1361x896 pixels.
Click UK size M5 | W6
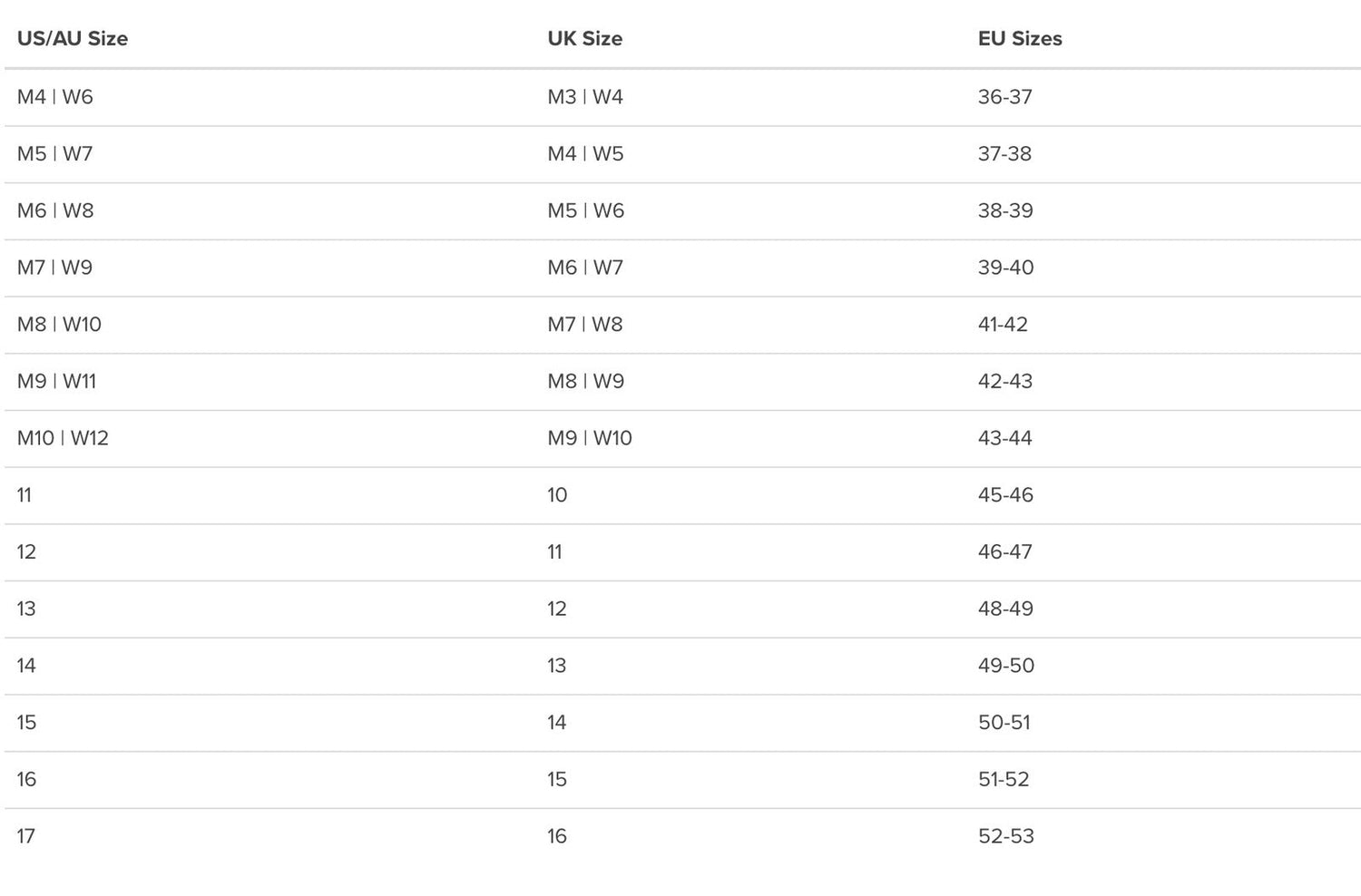585,211
